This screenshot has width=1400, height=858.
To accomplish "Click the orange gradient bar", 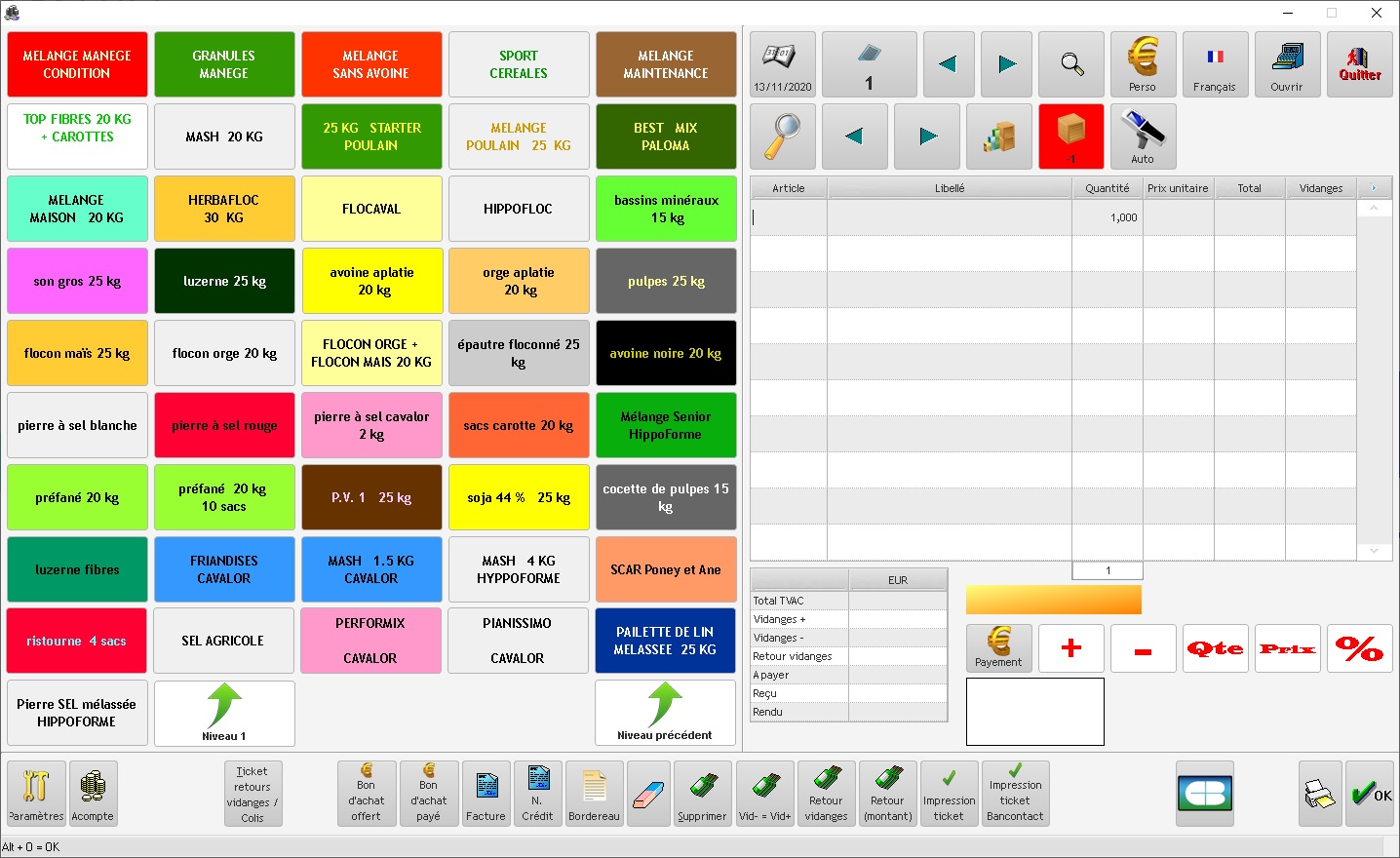I will click(x=1054, y=600).
